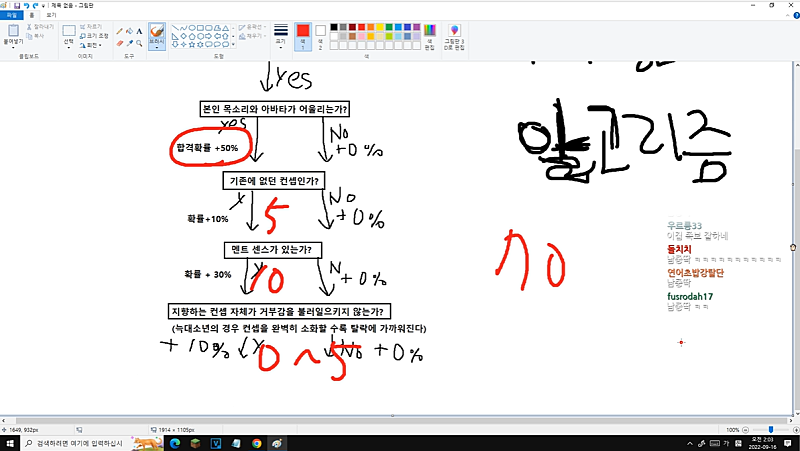Choose the green color swatch

tap(389, 27)
